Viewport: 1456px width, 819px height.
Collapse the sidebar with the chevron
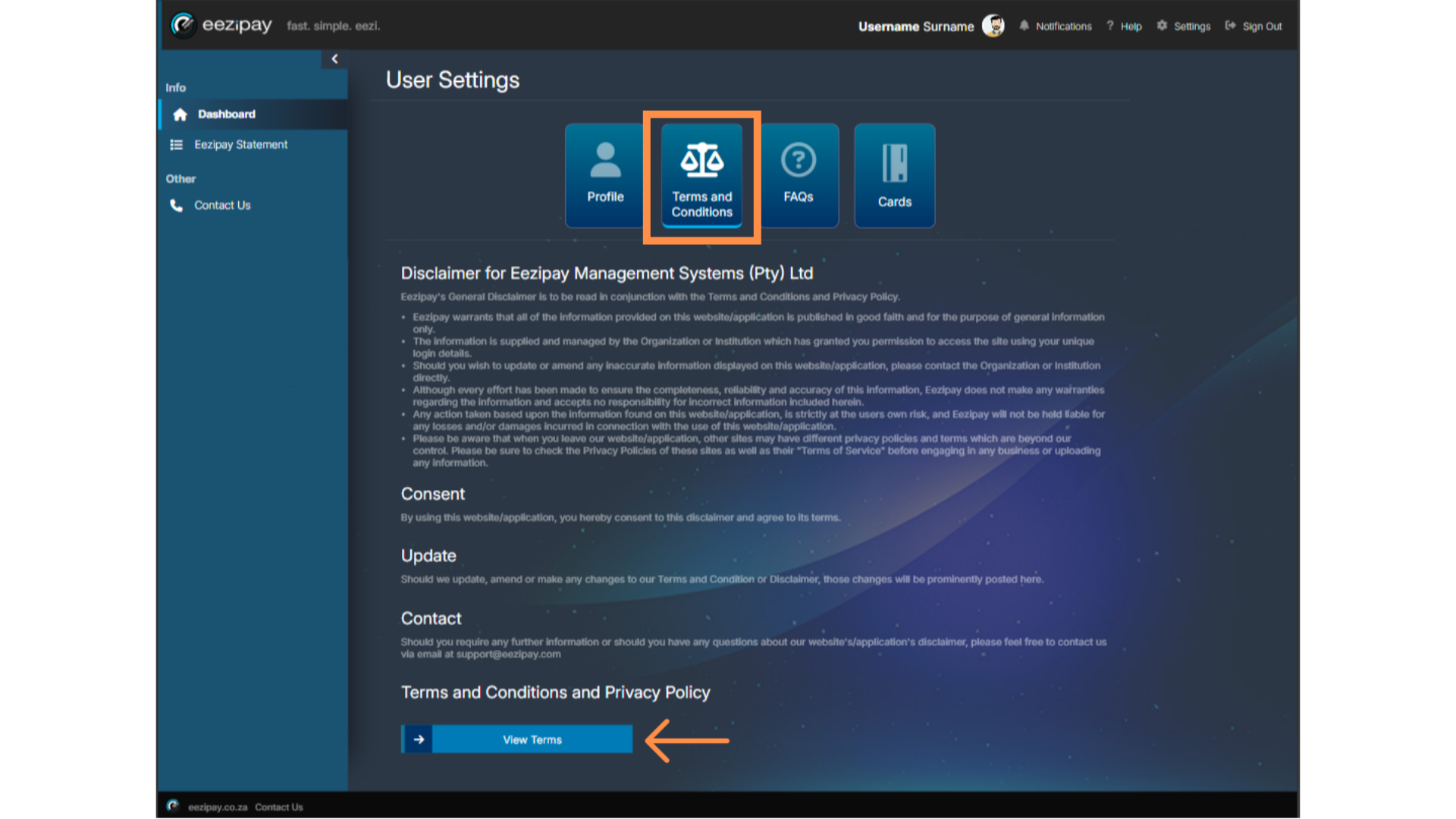click(x=334, y=58)
